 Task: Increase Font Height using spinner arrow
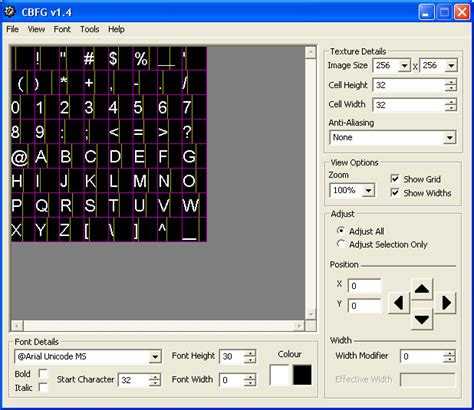click(250, 353)
